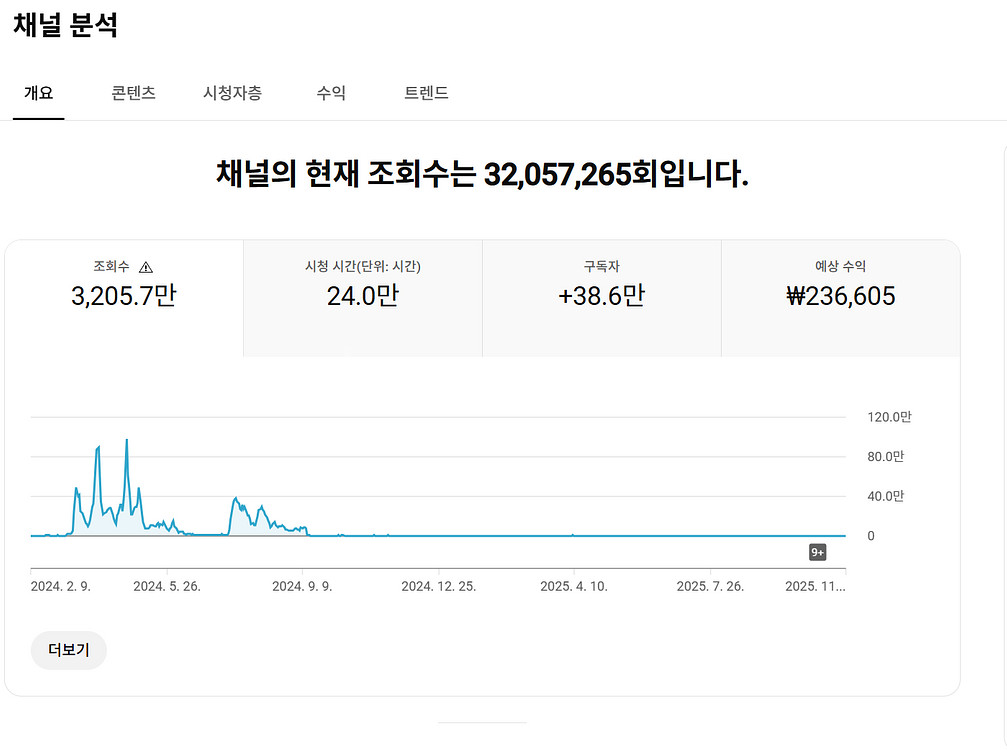Select the 개요 tab
1007x750 pixels.
pos(39,92)
